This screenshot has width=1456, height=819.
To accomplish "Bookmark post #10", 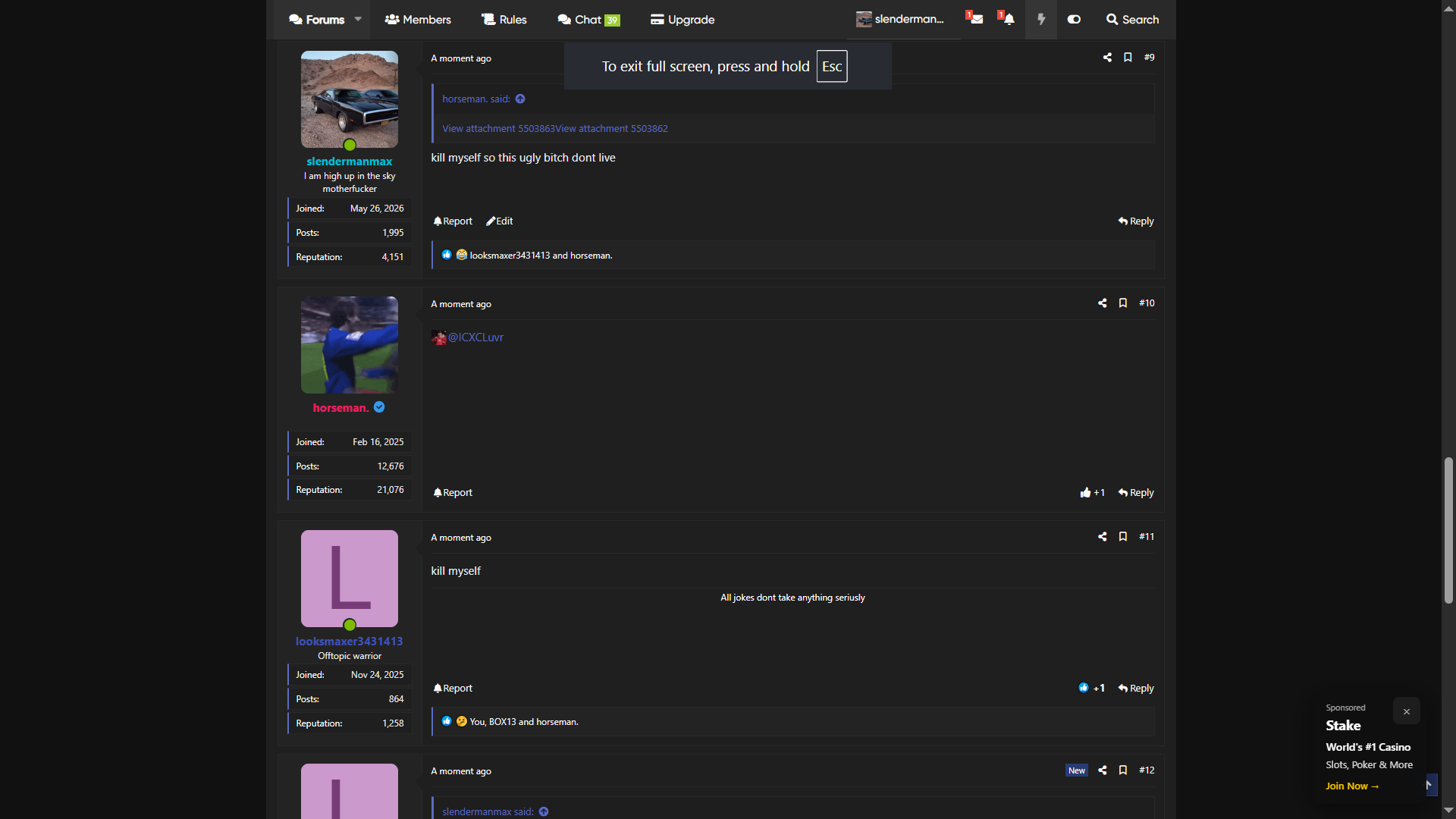I will point(1123,303).
